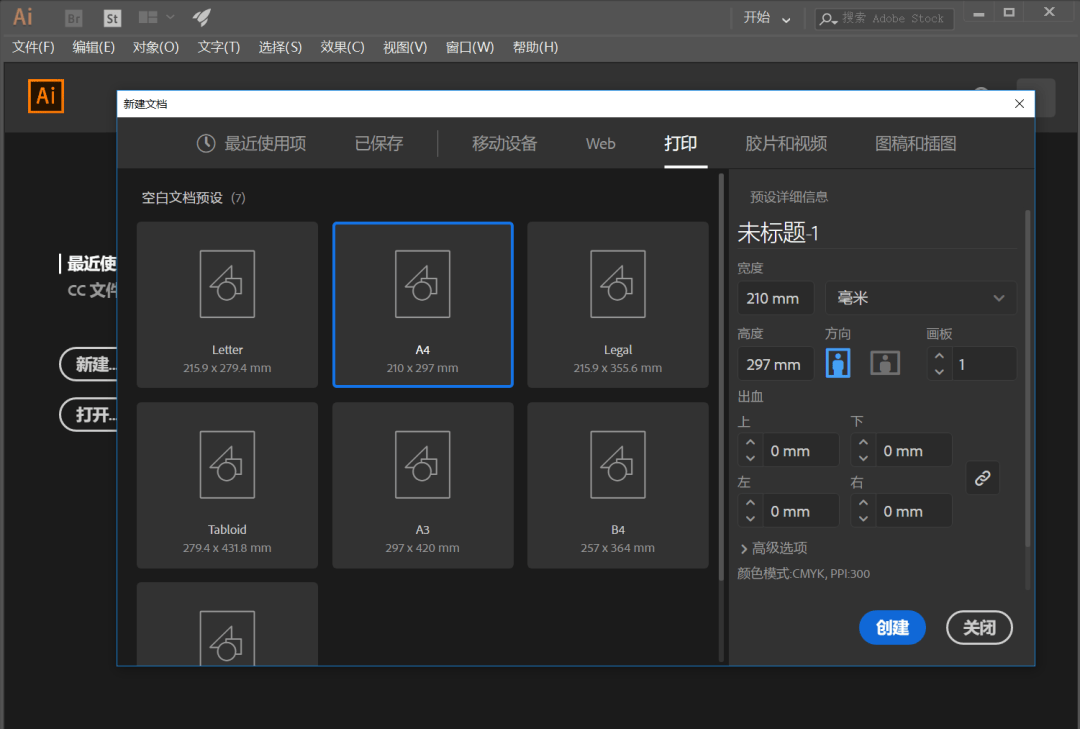The height and width of the screenshot is (729, 1080).
Task: Open the 毫米 units dropdown
Action: [x=919, y=297]
